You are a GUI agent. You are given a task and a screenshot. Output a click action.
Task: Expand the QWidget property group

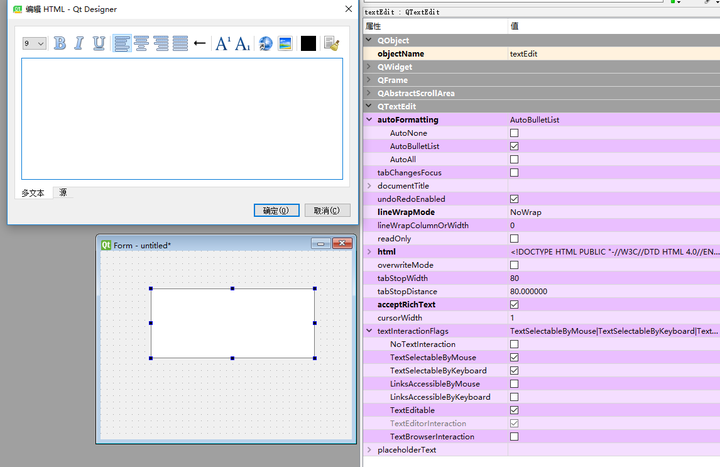pos(370,67)
